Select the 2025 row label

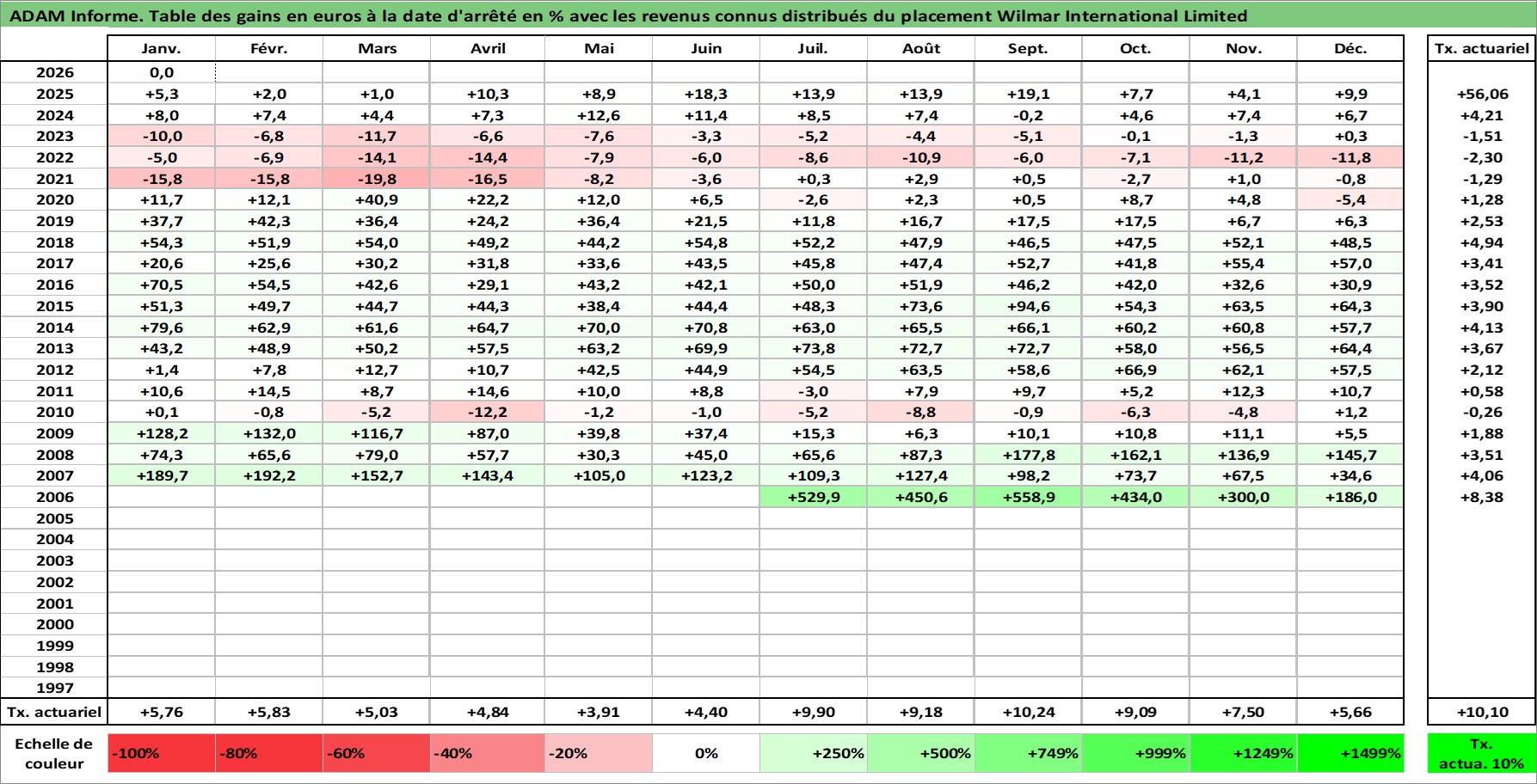pos(54,94)
